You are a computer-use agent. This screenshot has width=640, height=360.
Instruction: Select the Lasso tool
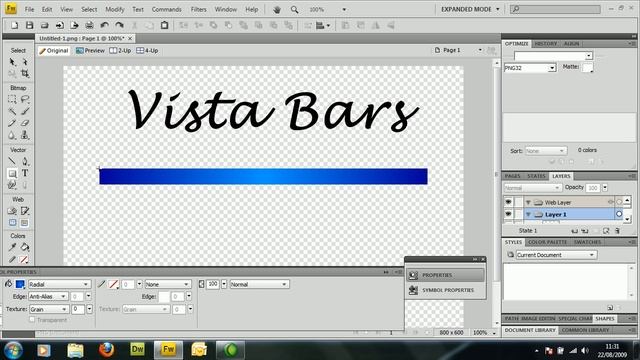pyautogui.click(x=25, y=99)
